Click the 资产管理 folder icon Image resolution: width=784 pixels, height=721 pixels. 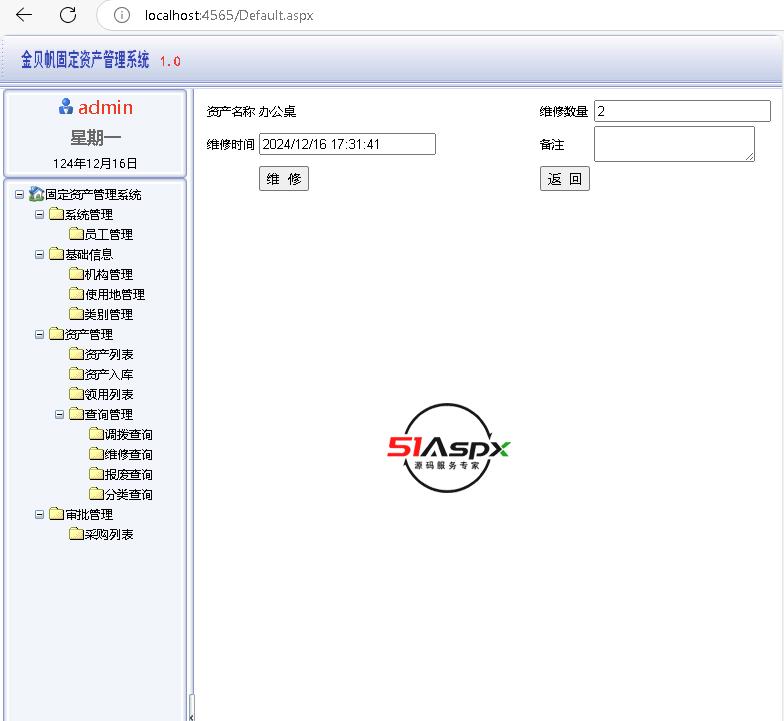56,334
